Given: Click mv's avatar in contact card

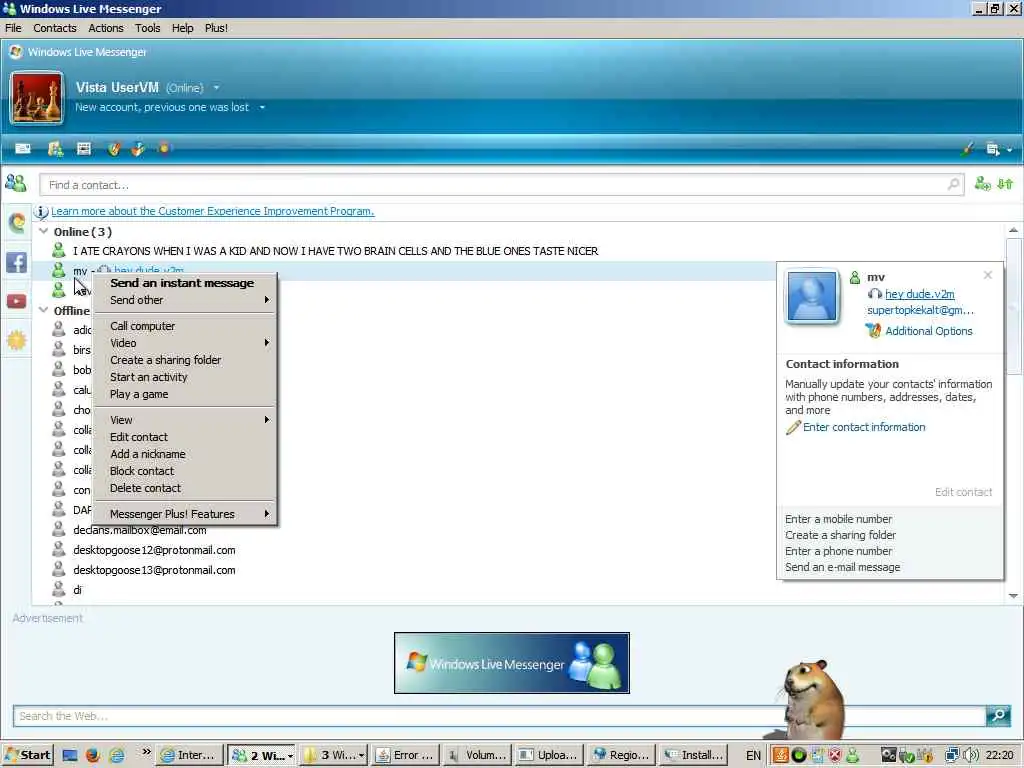Looking at the screenshot, I should [x=812, y=296].
